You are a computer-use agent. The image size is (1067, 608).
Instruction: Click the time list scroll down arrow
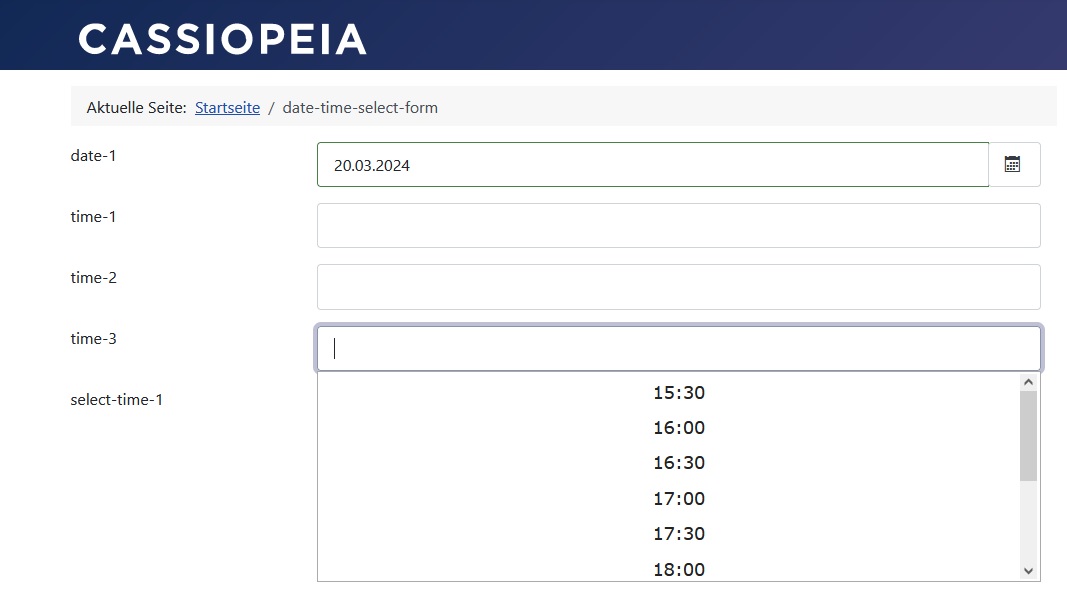click(1028, 571)
